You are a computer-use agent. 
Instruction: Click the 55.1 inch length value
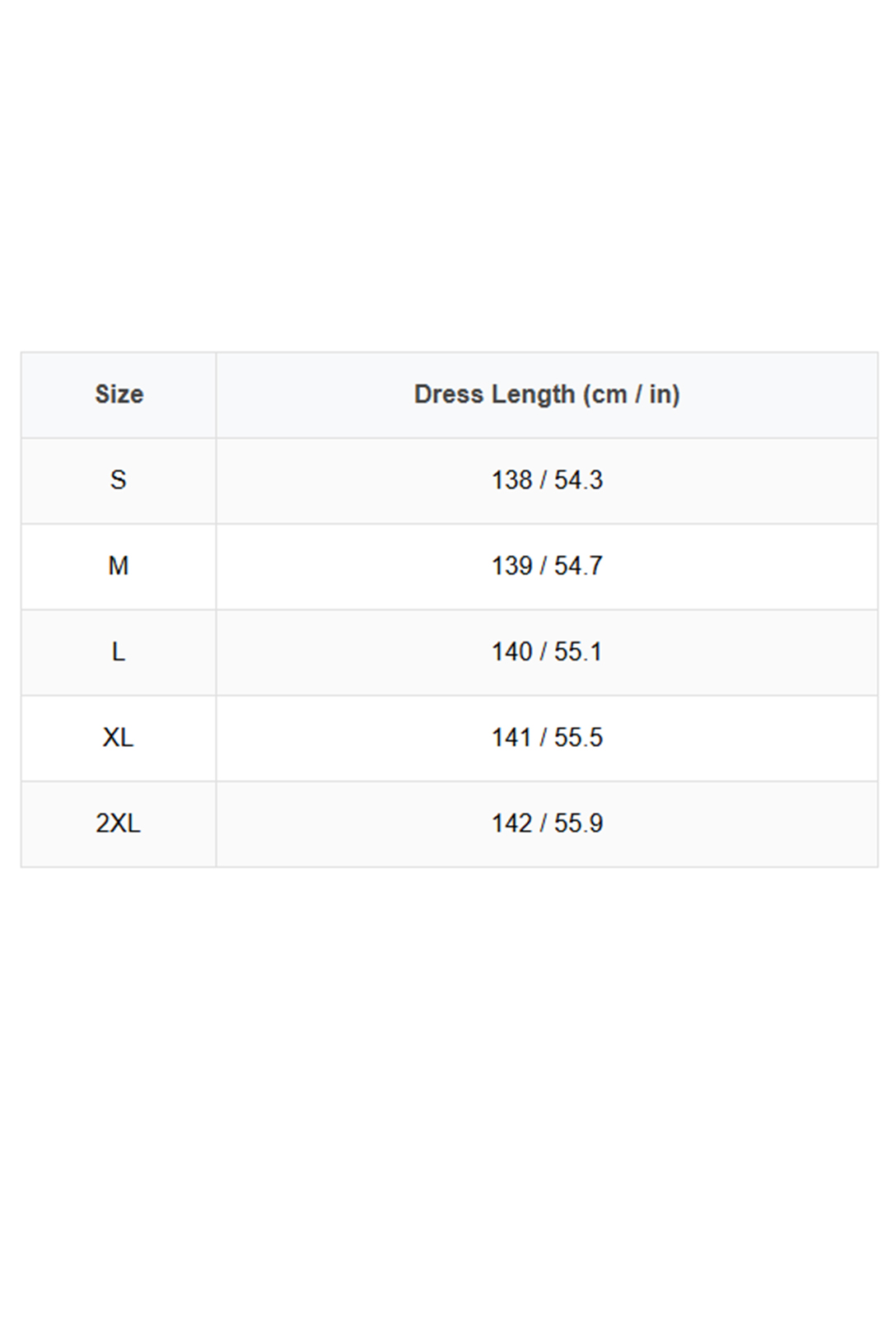pos(578,652)
